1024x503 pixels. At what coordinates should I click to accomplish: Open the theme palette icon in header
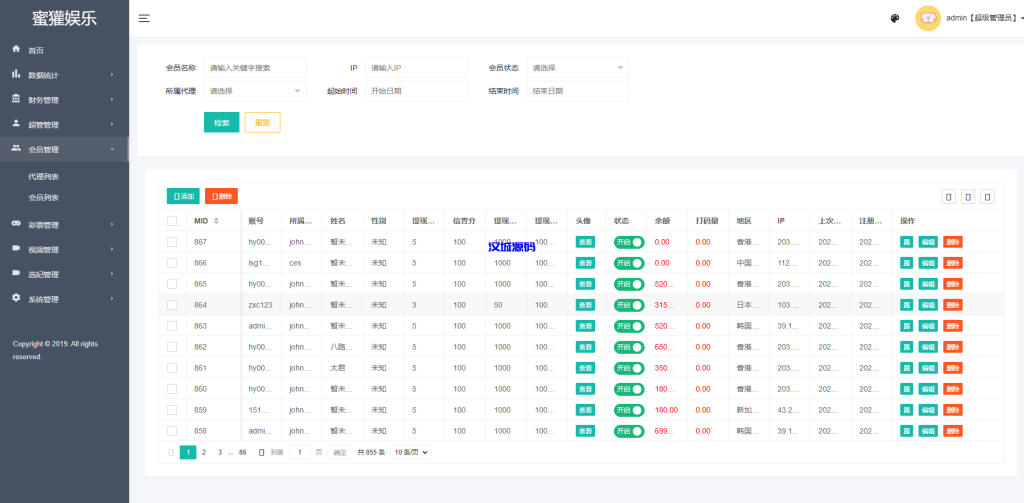pyautogui.click(x=895, y=18)
